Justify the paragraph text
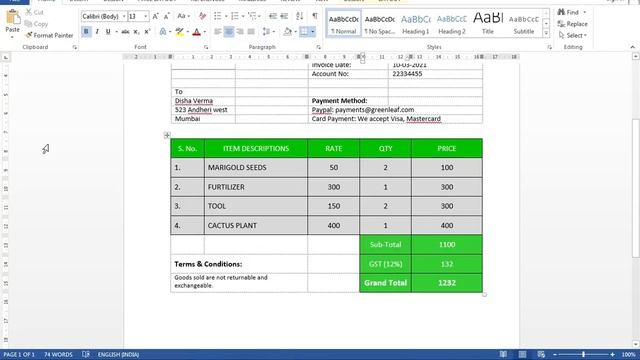This screenshot has height=360, width=640. point(251,31)
